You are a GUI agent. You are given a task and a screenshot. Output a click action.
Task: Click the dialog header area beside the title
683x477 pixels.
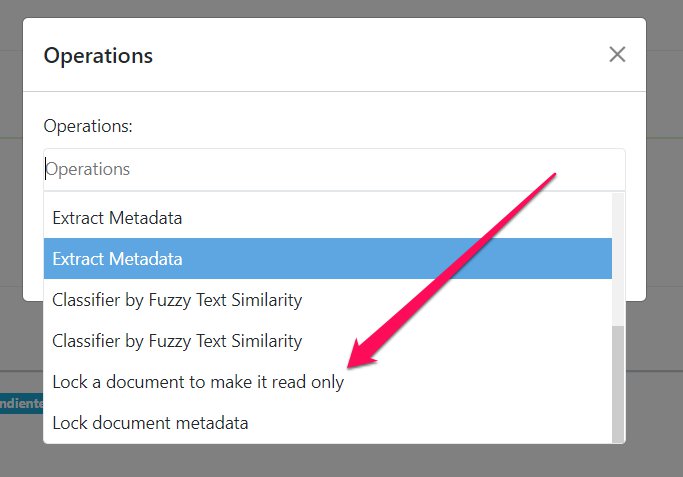[380, 56]
